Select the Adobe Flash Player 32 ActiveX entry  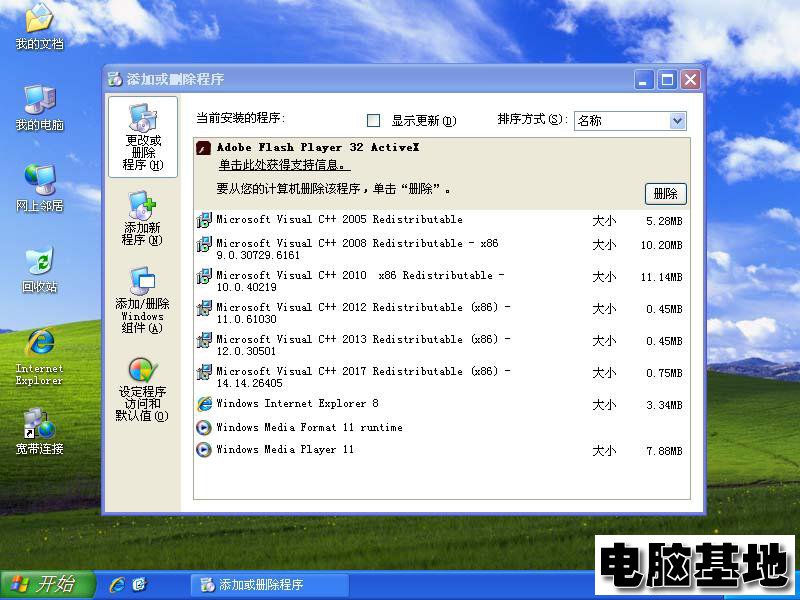(442, 174)
